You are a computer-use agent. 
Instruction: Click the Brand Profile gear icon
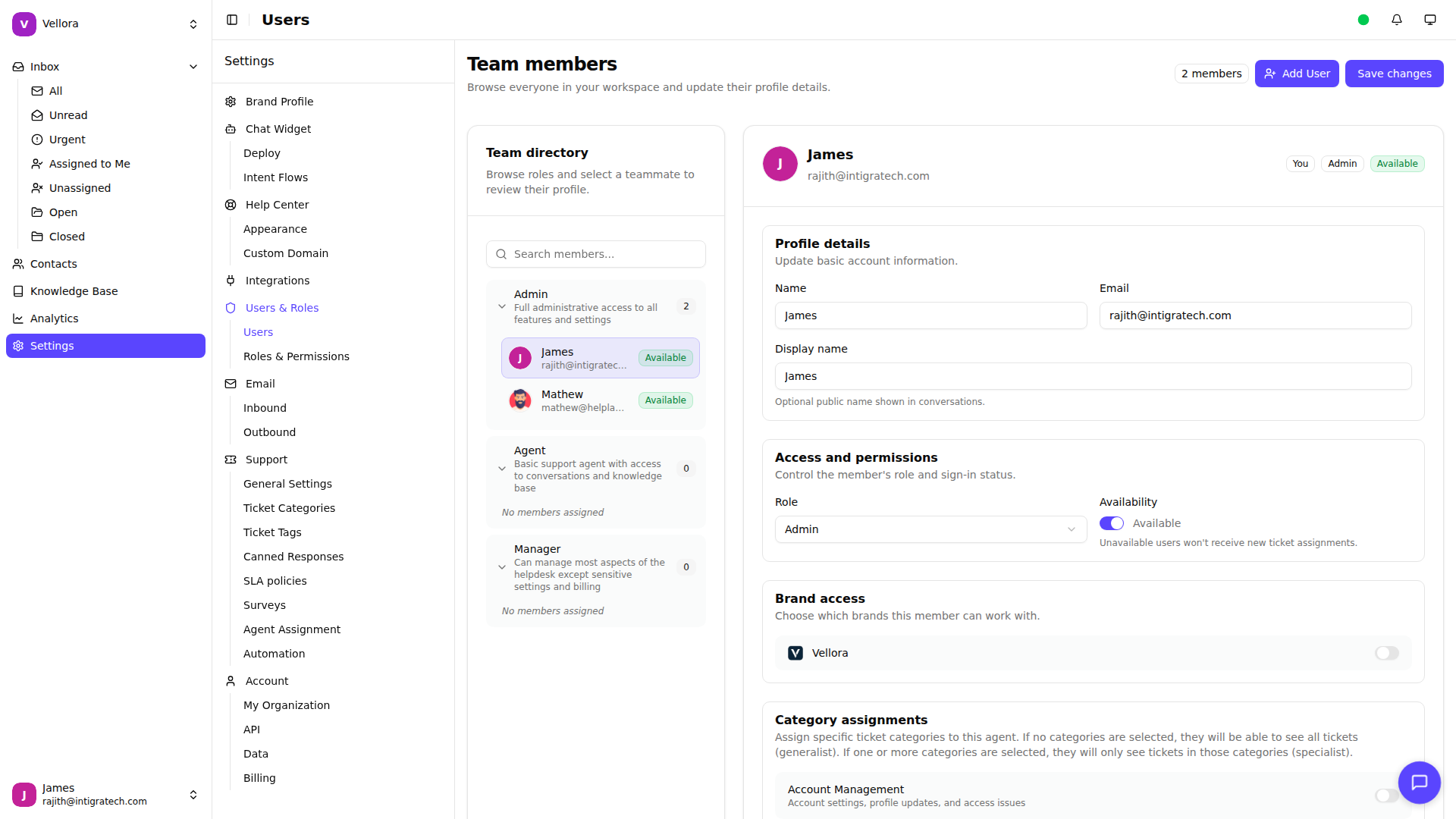(x=231, y=102)
